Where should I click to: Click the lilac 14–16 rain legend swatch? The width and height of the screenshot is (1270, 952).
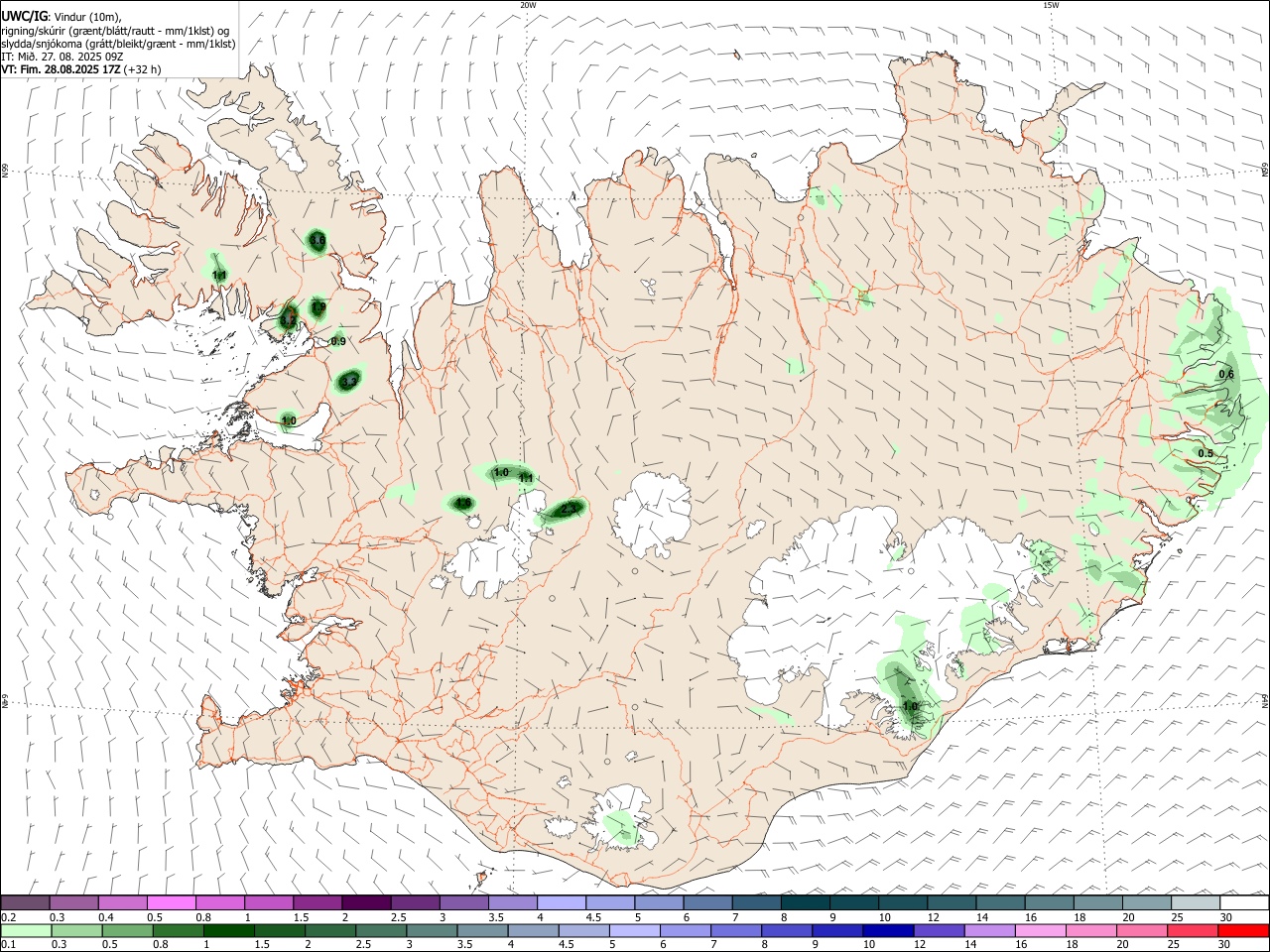pos(990,931)
